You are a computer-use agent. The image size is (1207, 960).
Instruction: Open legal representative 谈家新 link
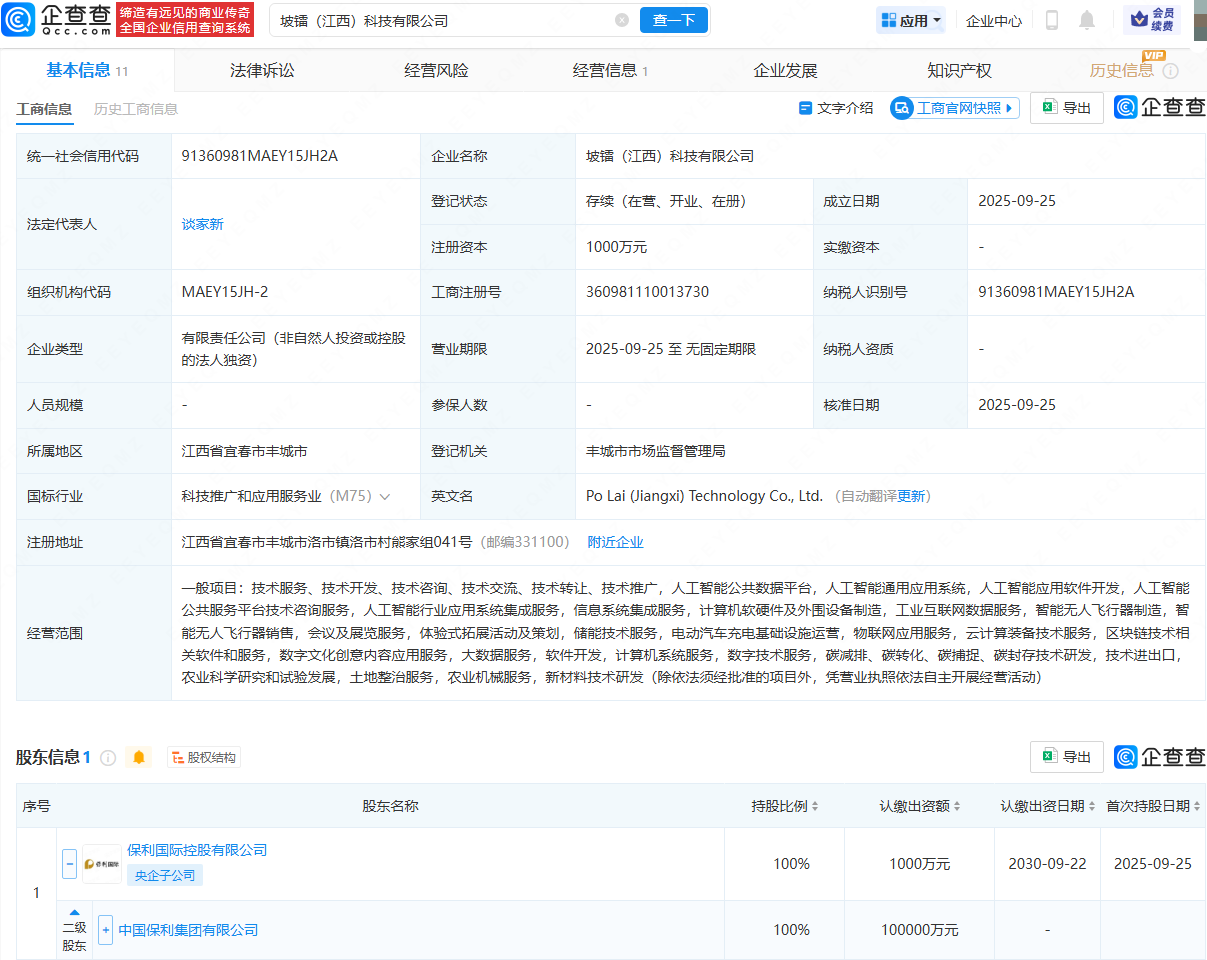point(203,224)
